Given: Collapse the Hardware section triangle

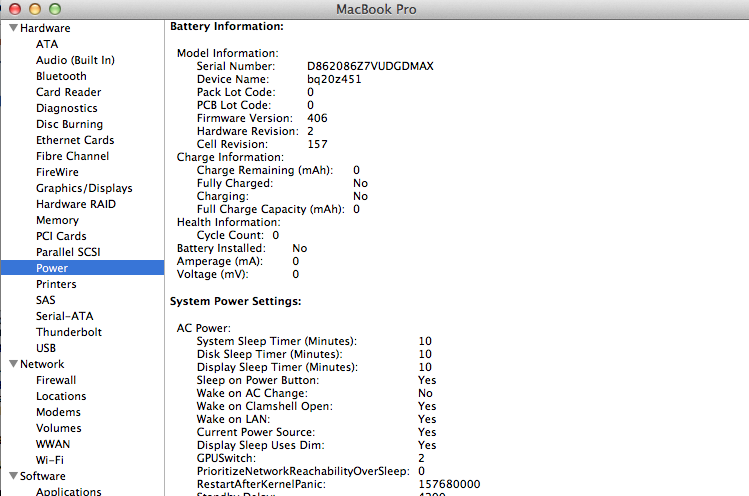Looking at the screenshot, I should [x=13, y=28].
